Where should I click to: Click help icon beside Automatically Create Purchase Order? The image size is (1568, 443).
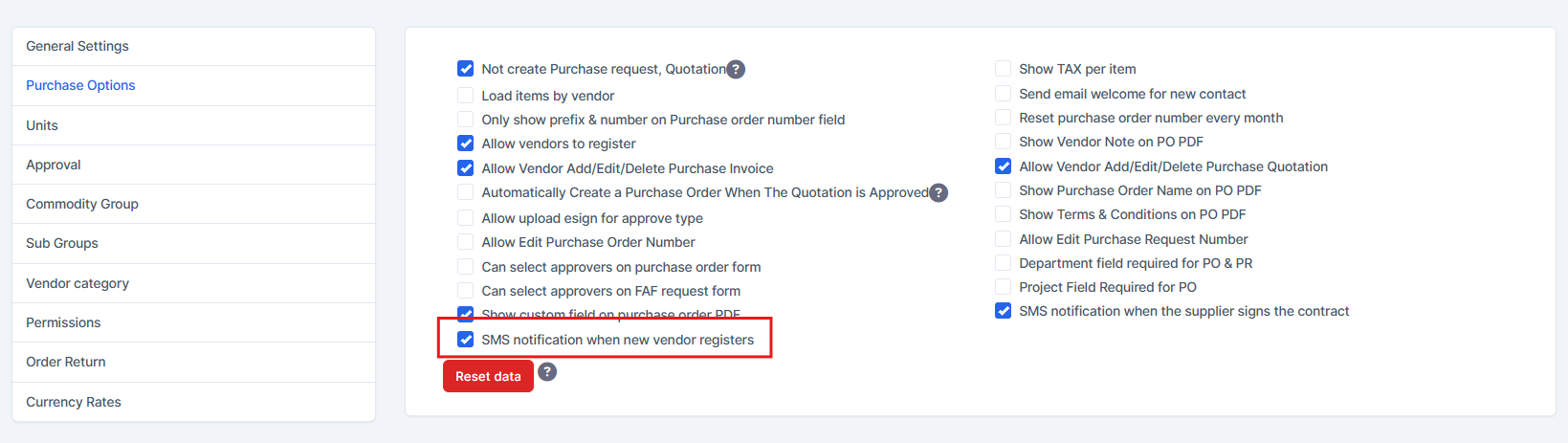point(939,192)
